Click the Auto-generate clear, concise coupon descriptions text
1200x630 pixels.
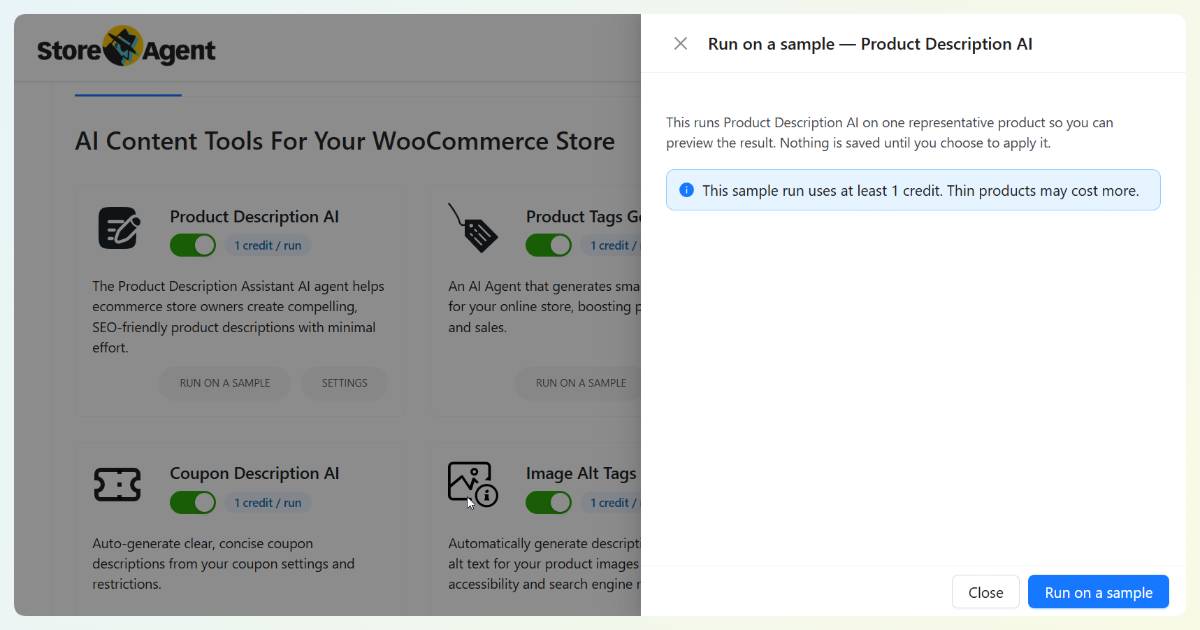pos(223,564)
